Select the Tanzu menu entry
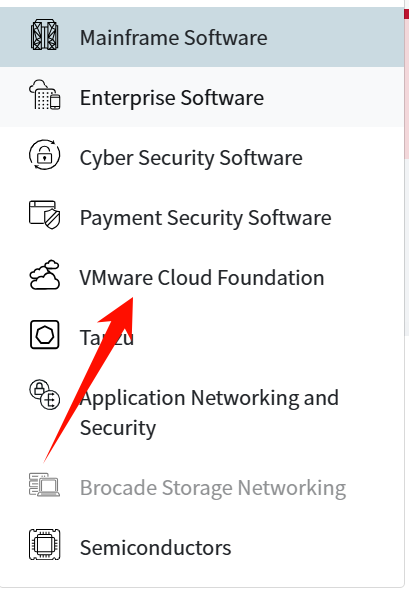 (107, 337)
